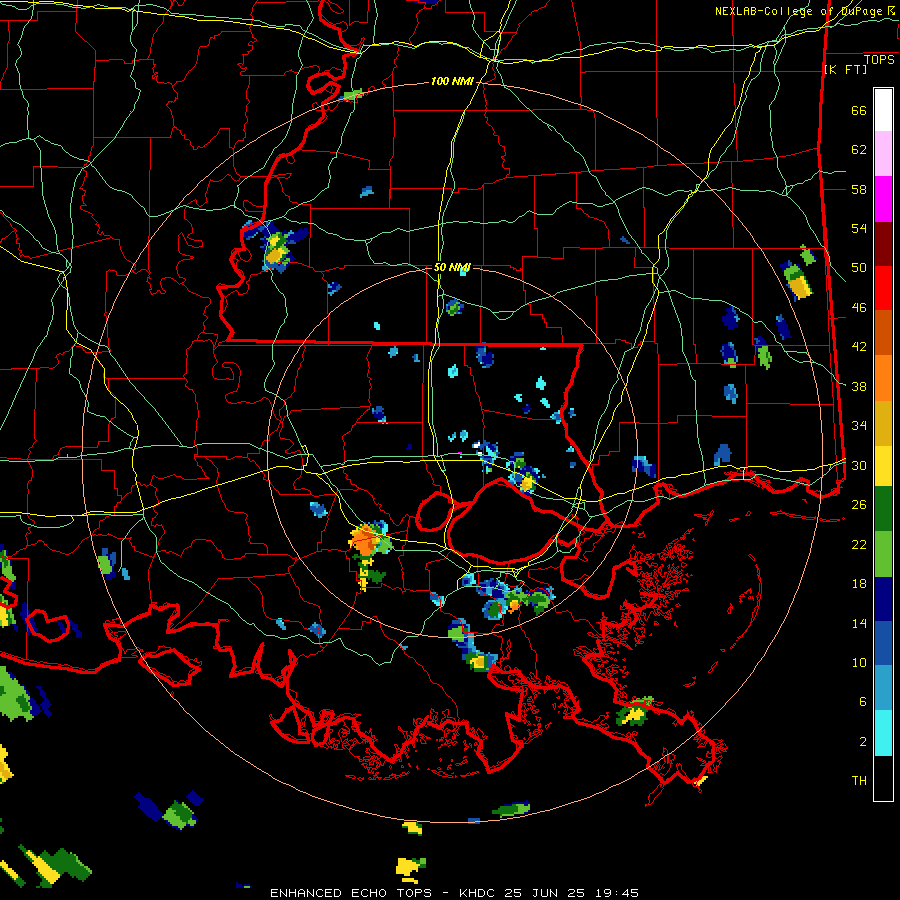
Task: Pick the sky blue legend swatch near 6
Action: coord(883,688)
